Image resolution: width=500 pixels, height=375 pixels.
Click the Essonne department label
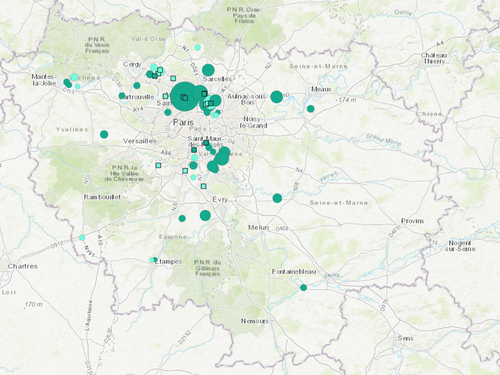coord(173,237)
